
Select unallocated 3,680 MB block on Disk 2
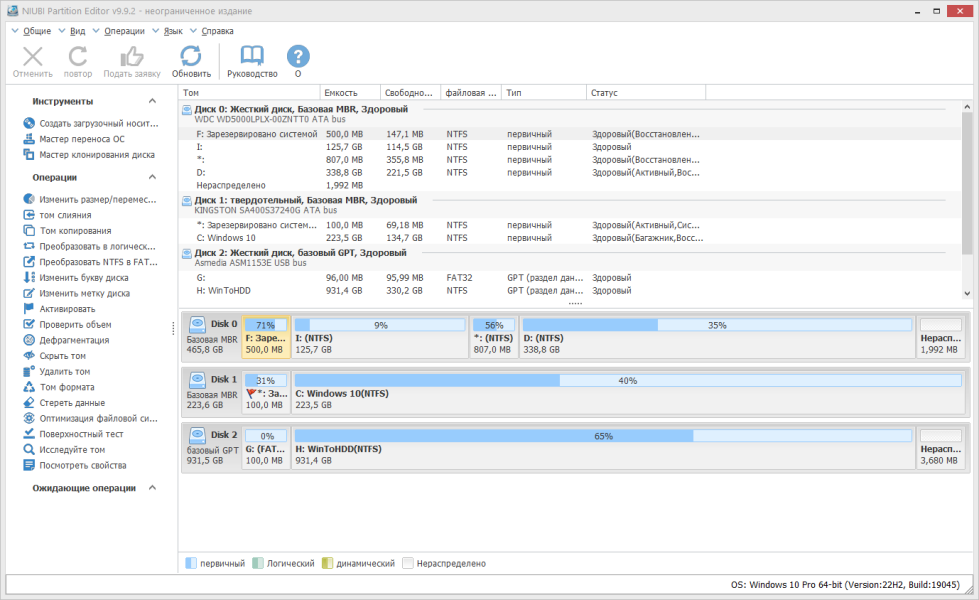pyautogui.click(x=940, y=448)
